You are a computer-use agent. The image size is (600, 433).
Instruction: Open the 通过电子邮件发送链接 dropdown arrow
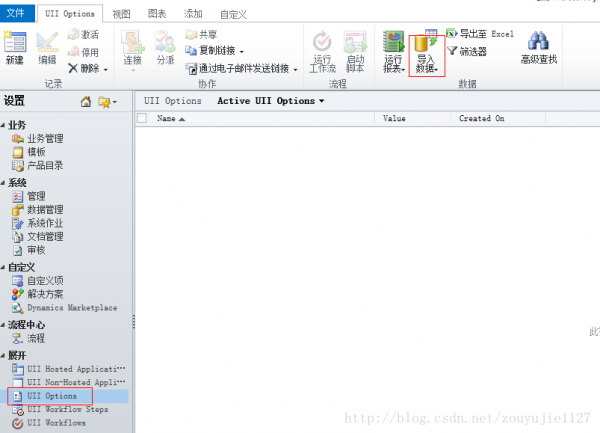click(x=295, y=70)
